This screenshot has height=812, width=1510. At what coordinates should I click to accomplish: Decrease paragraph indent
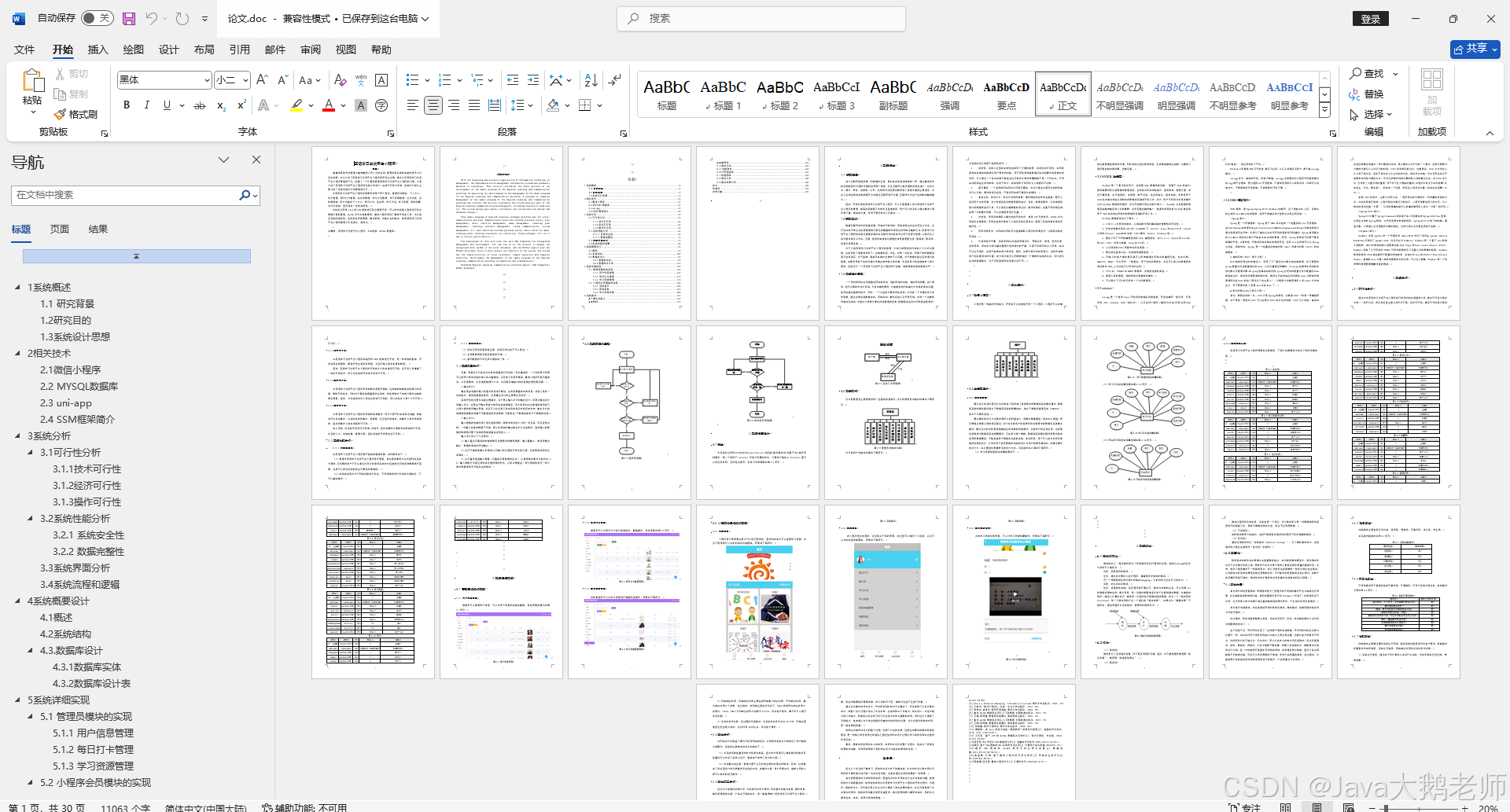pyautogui.click(x=513, y=80)
